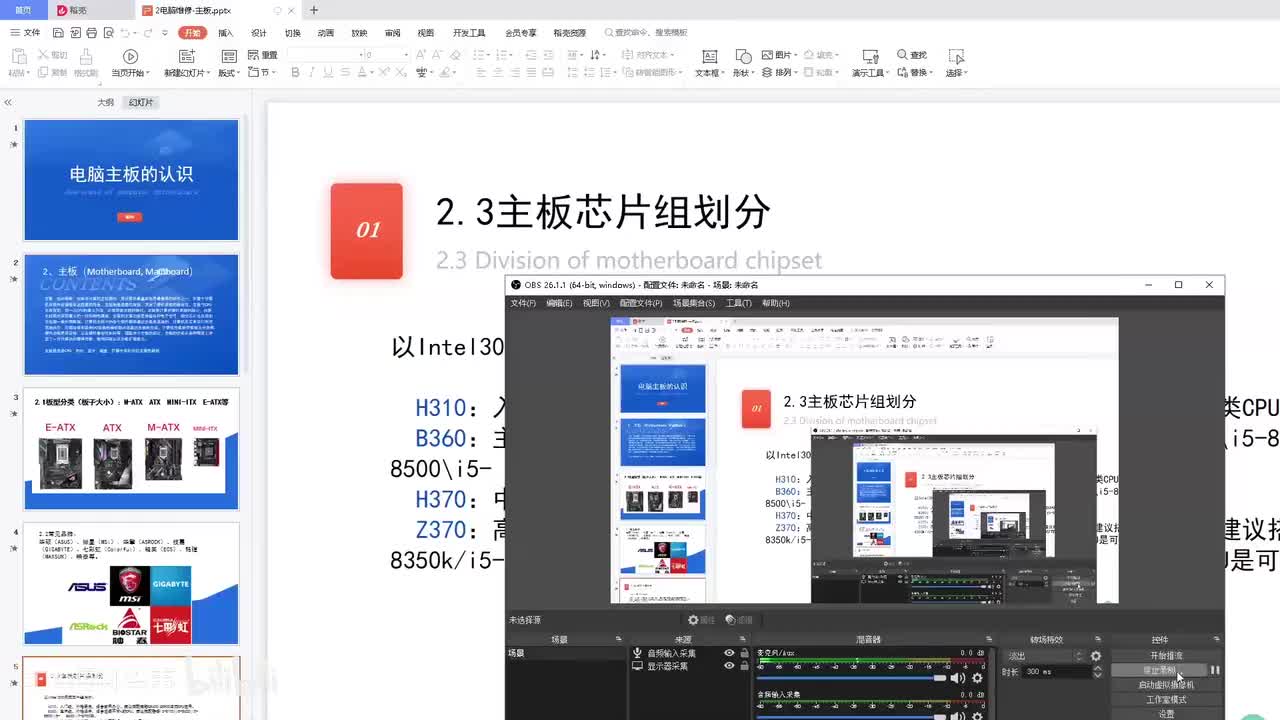Click the increase font size icon
This screenshot has width=1280, height=720.
coord(422,54)
